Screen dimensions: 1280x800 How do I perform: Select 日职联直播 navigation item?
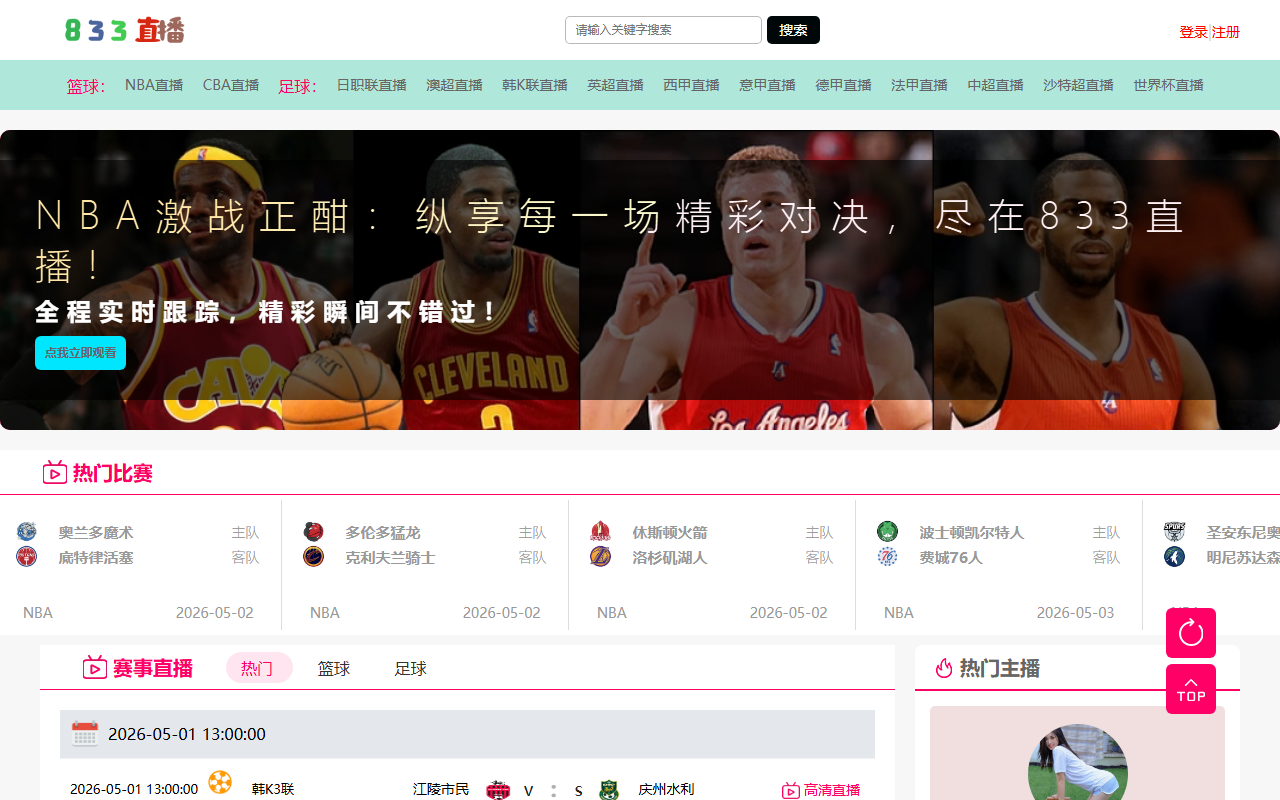click(x=371, y=85)
